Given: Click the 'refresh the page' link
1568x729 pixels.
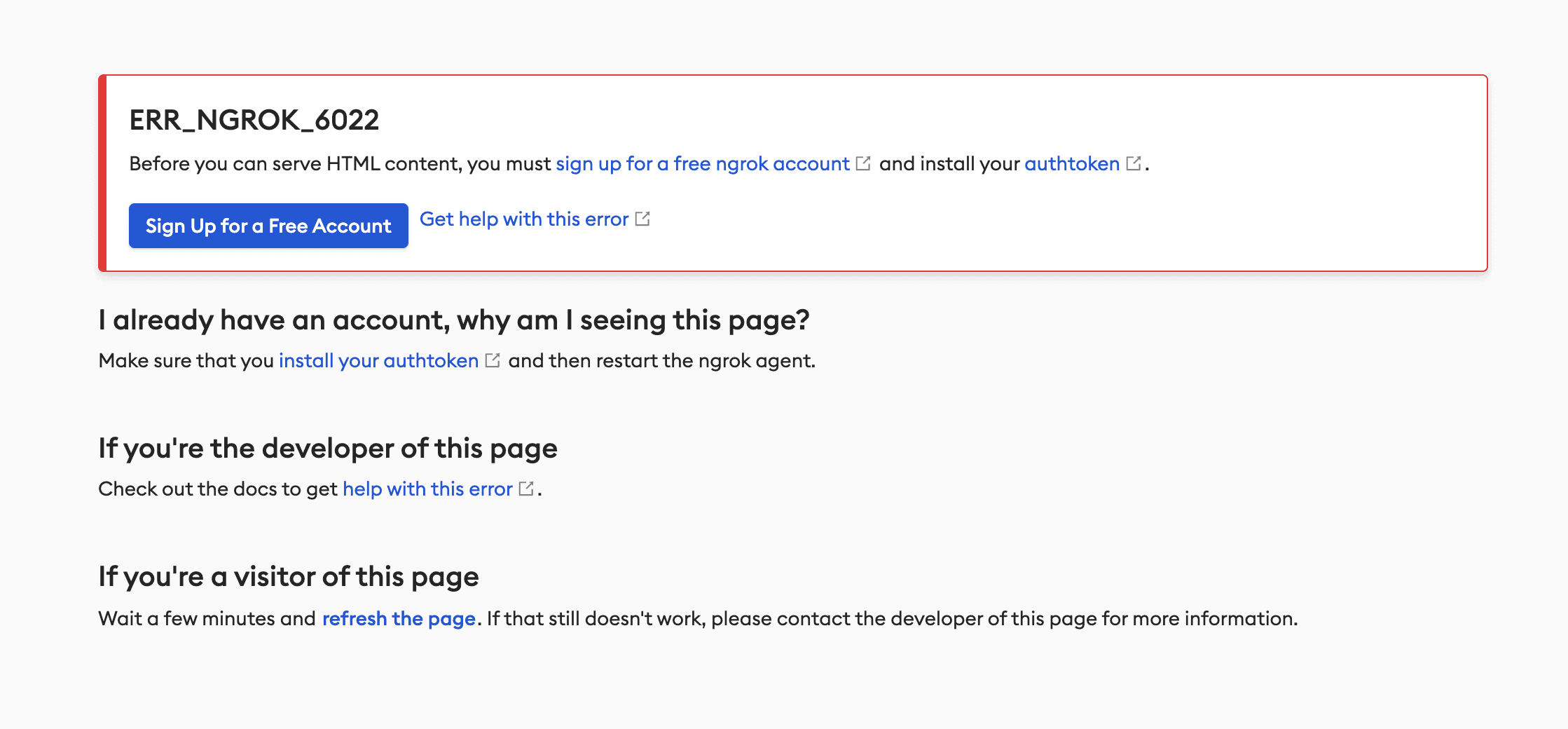Looking at the screenshot, I should tap(399, 619).
